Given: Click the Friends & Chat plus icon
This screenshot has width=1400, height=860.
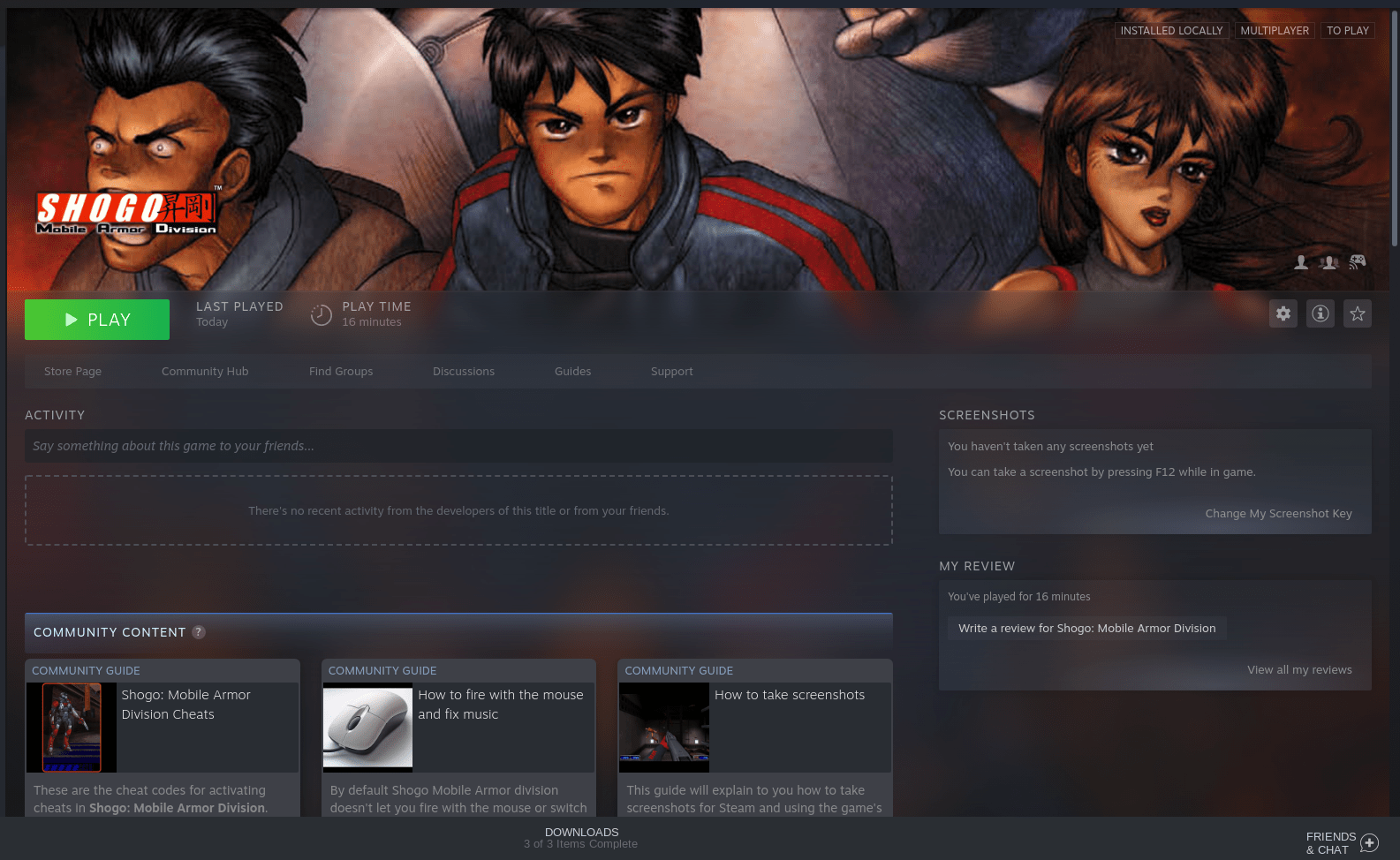Looking at the screenshot, I should coord(1370,843).
